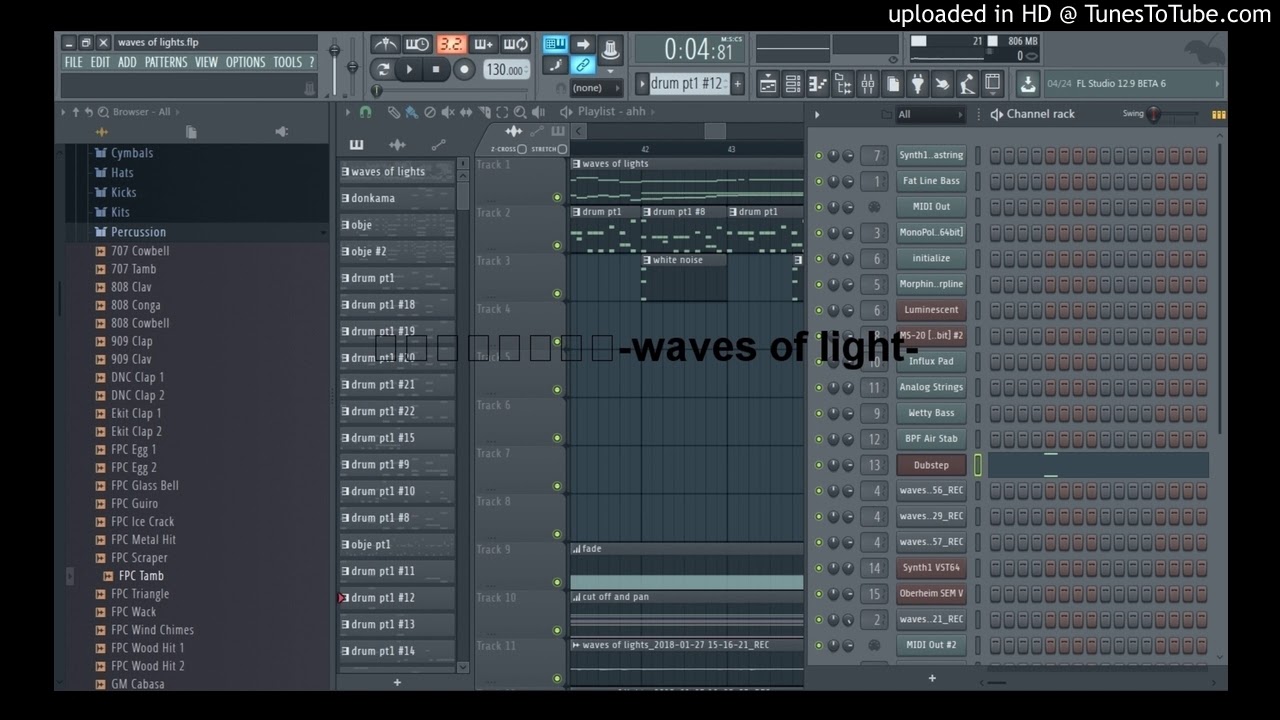This screenshot has width=1280, height=720.
Task: Click the save/download project icon
Action: click(x=1027, y=84)
